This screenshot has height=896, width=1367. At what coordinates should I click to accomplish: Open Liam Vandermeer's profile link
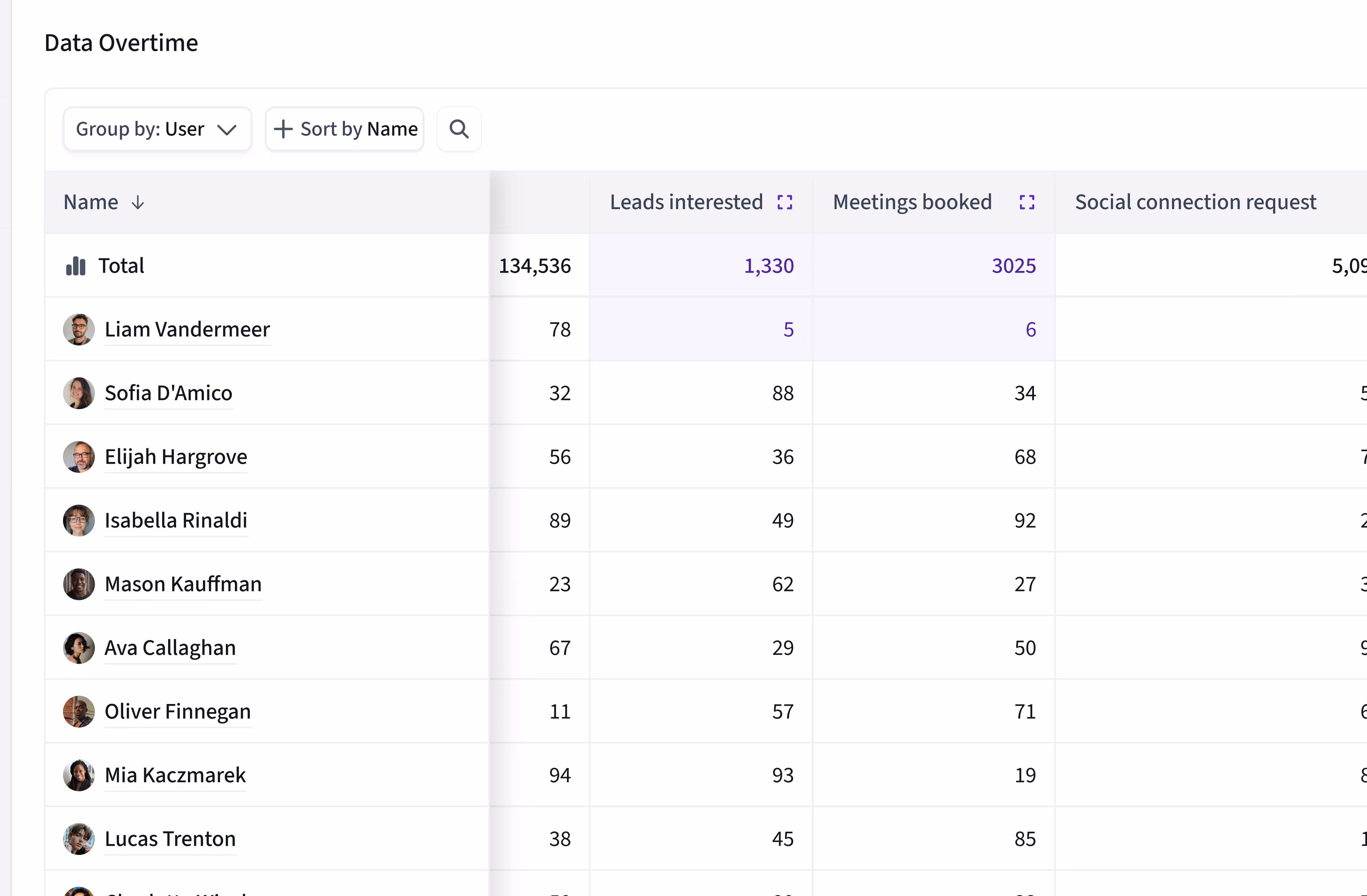(187, 329)
